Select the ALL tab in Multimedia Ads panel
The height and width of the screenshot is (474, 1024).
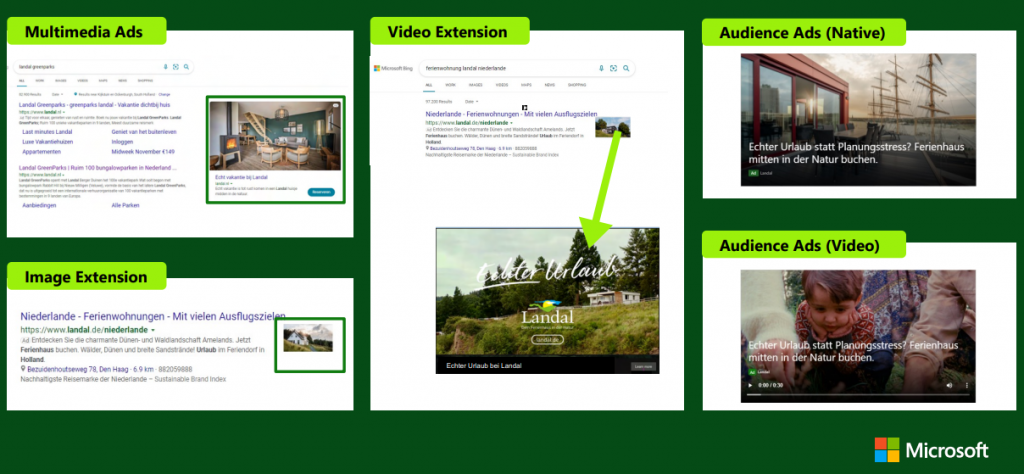point(22,81)
